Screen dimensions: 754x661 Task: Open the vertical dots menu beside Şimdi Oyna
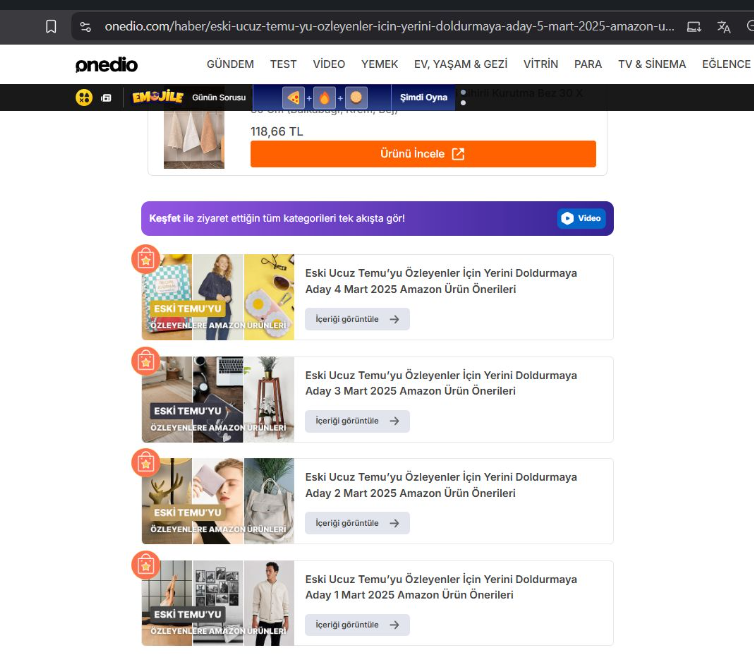[463, 98]
